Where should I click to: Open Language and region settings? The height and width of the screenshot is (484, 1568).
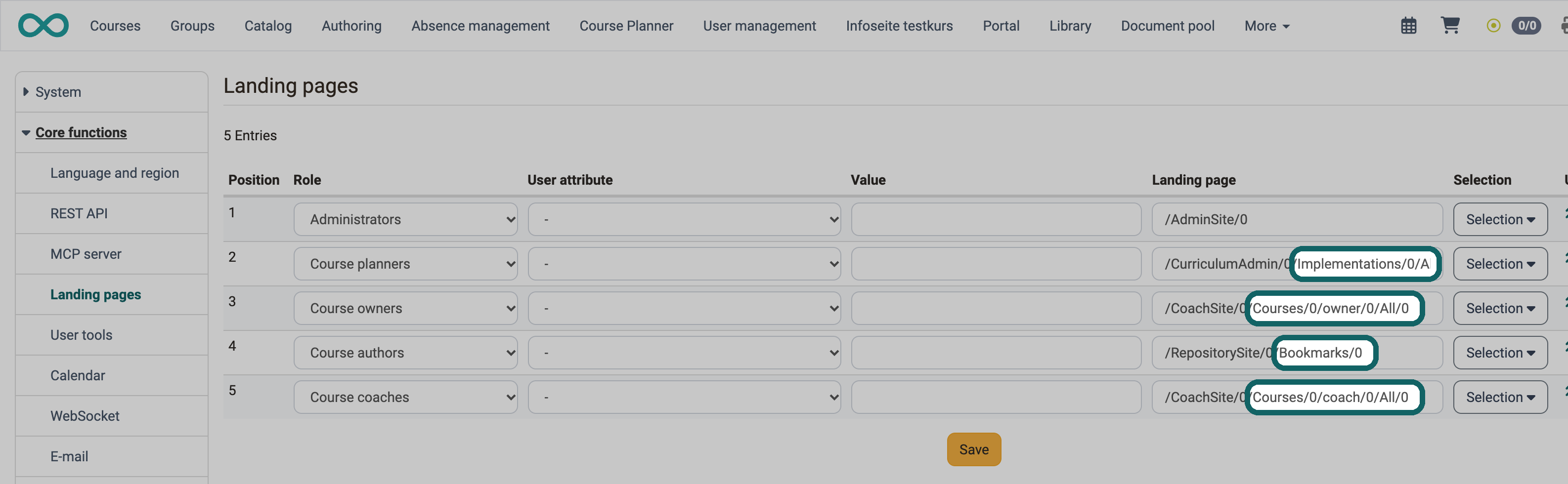coord(114,173)
